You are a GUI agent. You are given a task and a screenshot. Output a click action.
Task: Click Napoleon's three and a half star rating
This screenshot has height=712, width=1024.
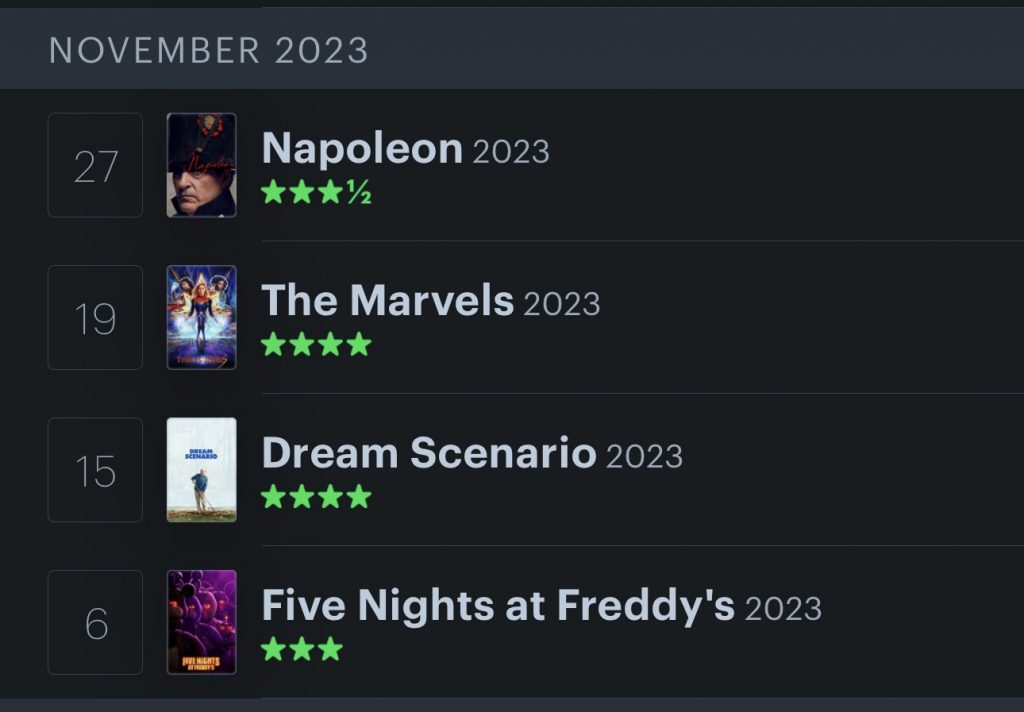coord(316,192)
